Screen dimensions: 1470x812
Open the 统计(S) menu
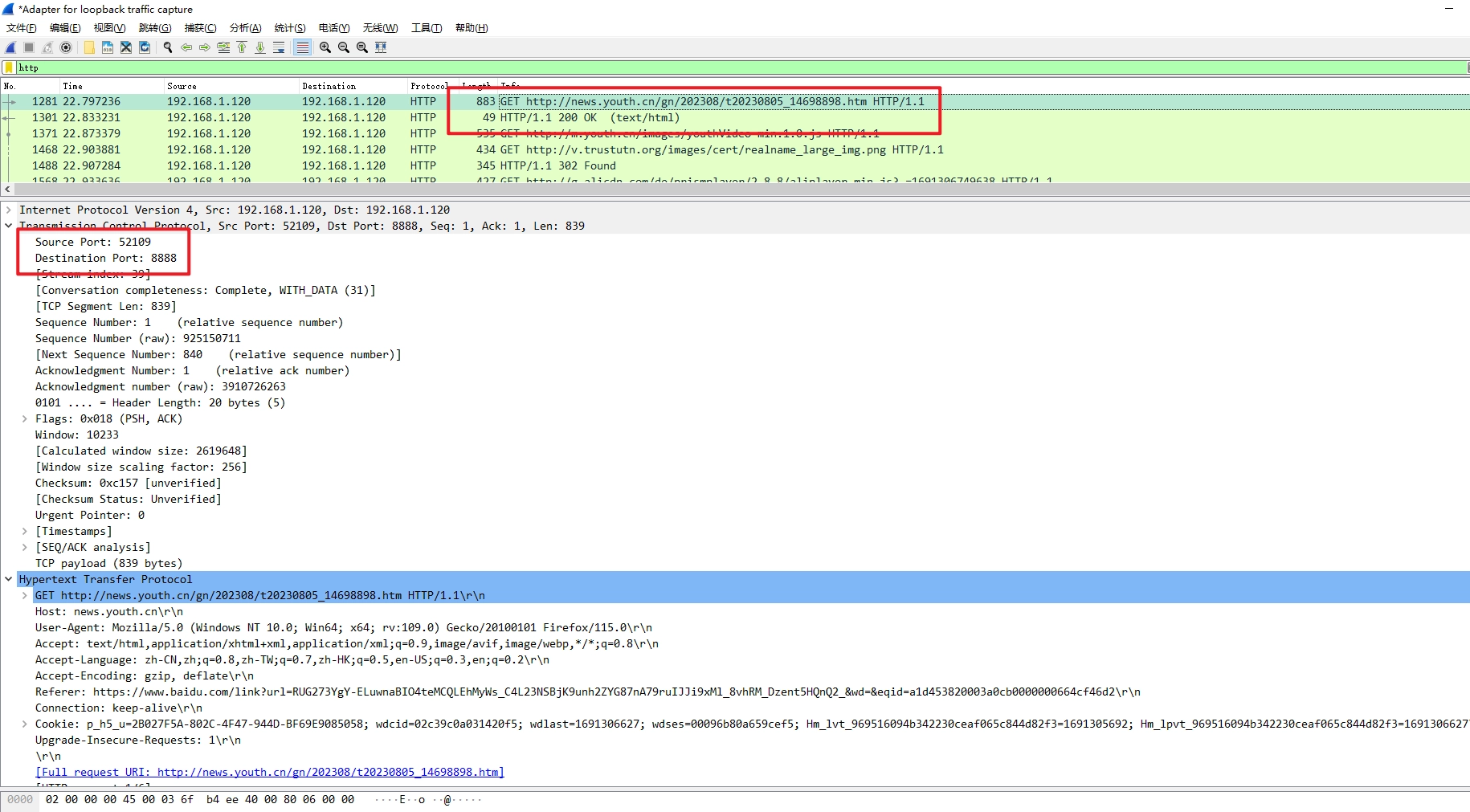tap(289, 28)
